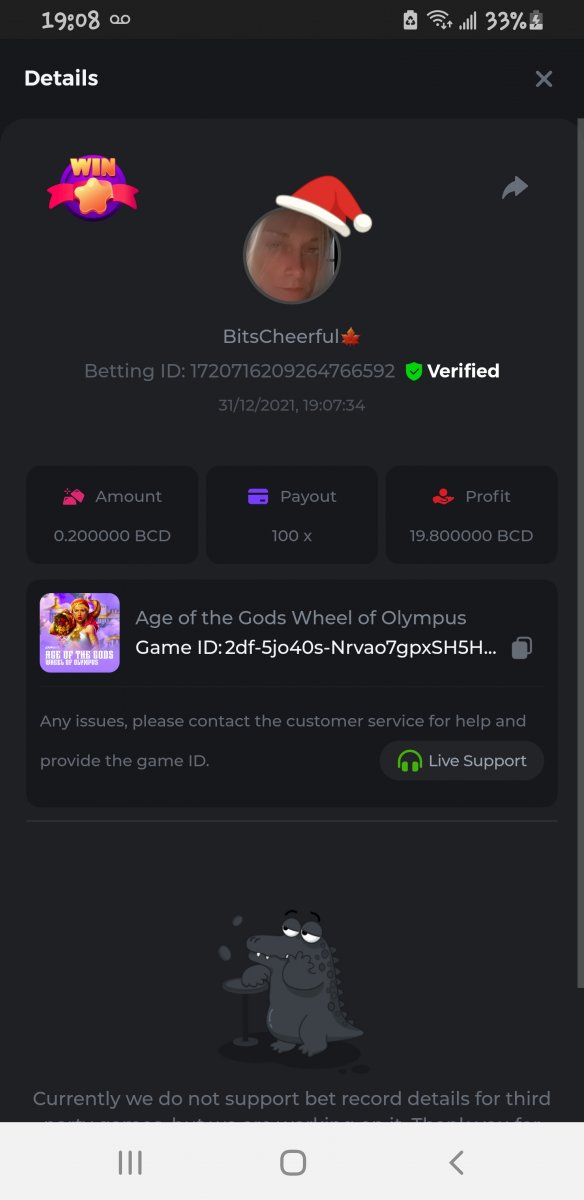Tap the BitsCheerful username
The height and width of the screenshot is (1200, 584).
pos(283,337)
